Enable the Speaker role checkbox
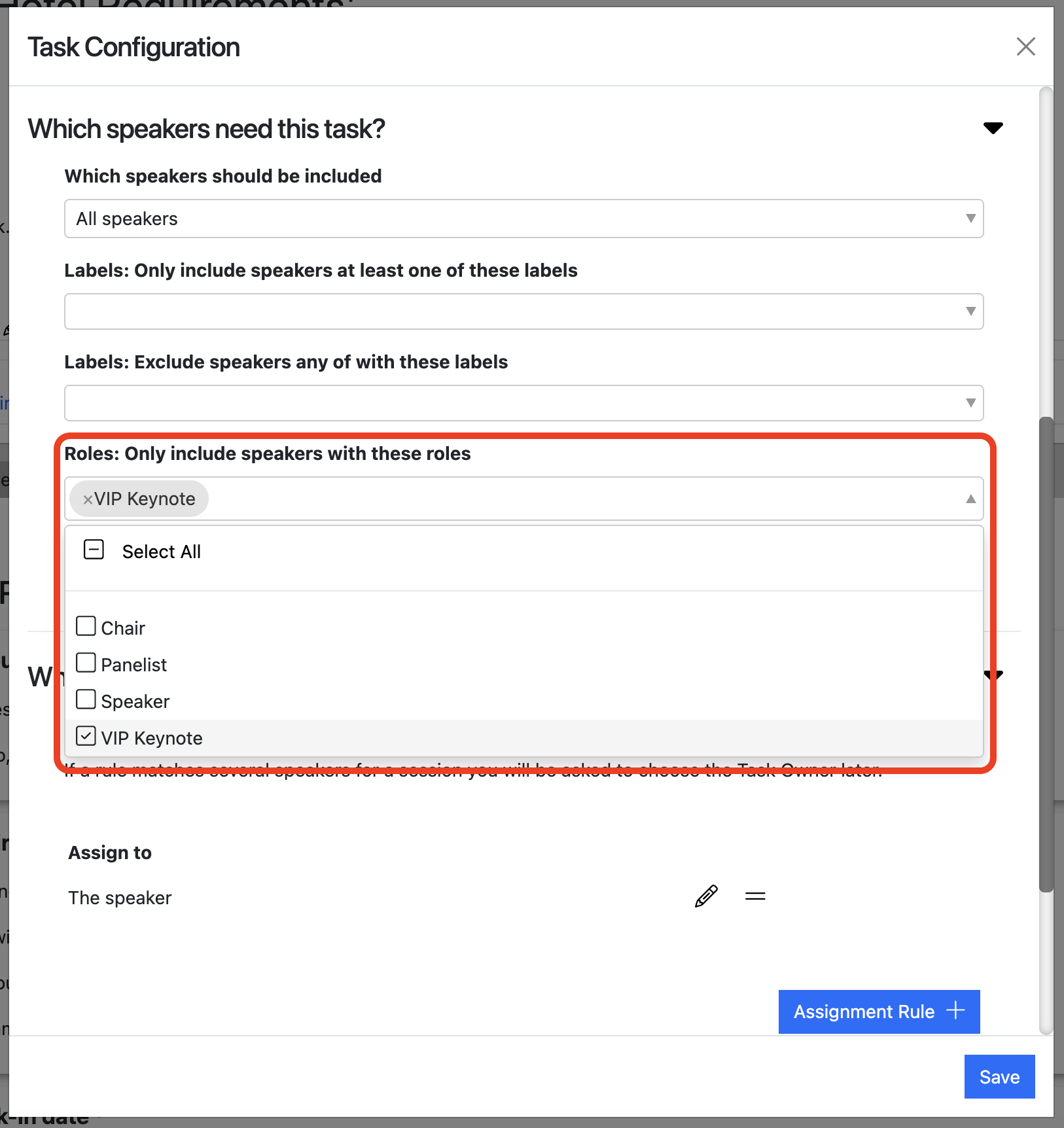Viewport: 1064px width, 1128px height. pyautogui.click(x=86, y=699)
